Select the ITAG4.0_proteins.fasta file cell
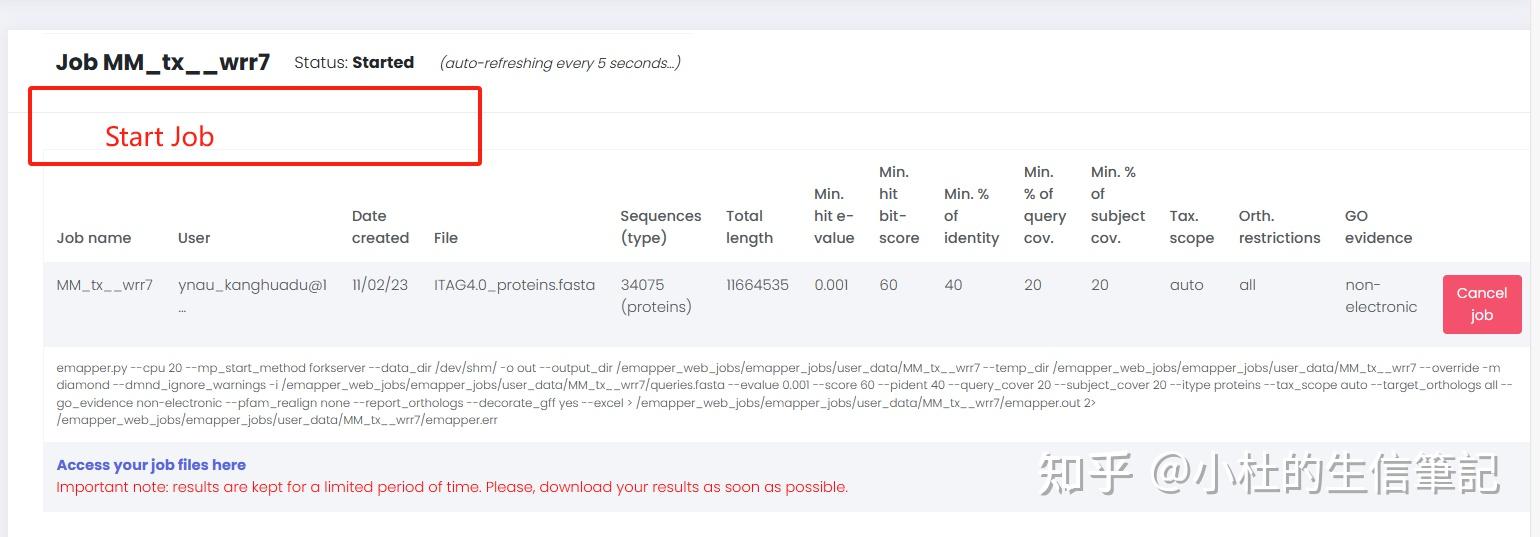The width and height of the screenshot is (1540, 537). pyautogui.click(x=514, y=285)
